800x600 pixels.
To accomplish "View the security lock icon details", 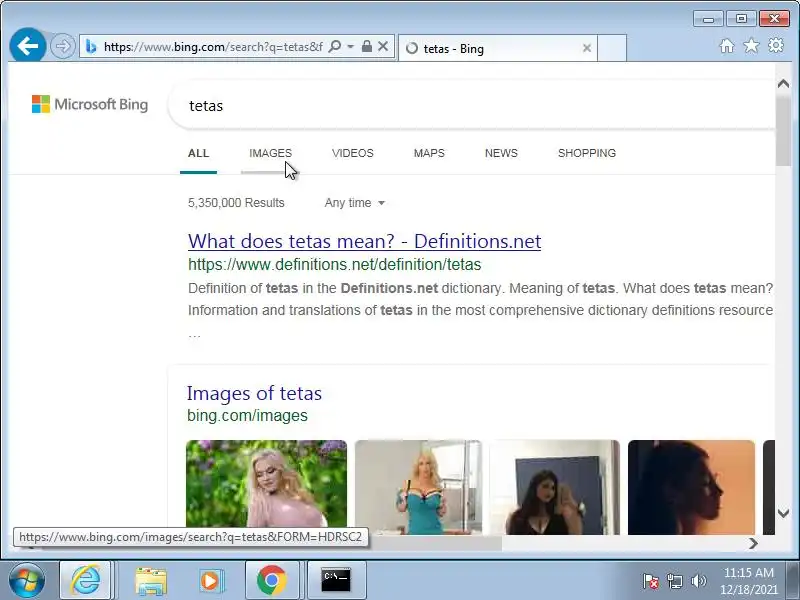I will click(366, 46).
